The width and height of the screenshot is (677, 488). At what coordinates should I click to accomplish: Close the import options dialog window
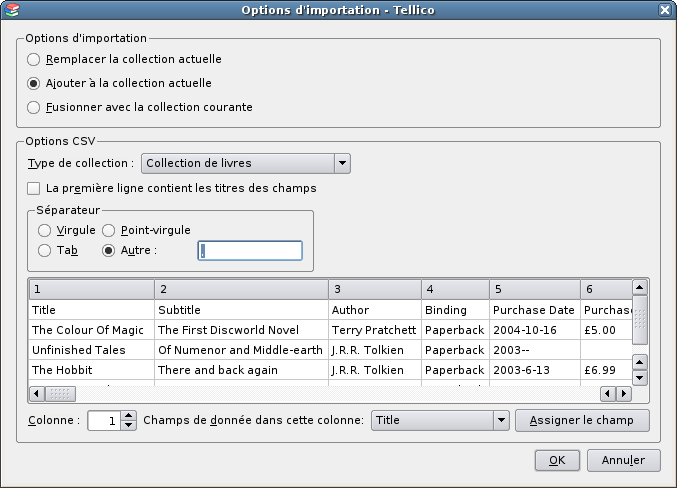665,10
